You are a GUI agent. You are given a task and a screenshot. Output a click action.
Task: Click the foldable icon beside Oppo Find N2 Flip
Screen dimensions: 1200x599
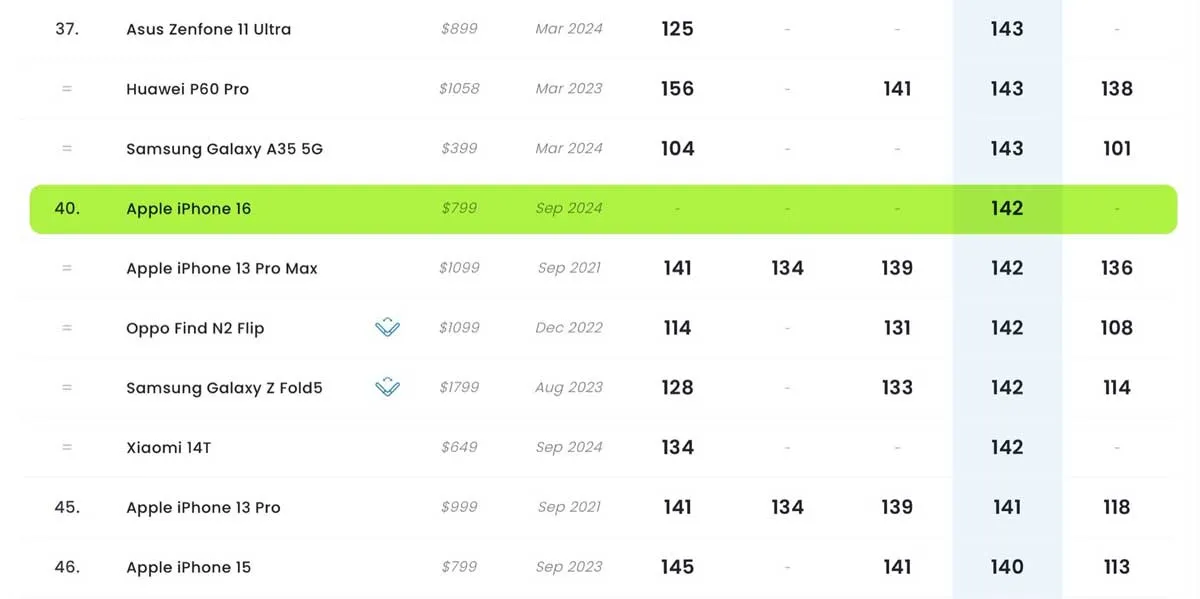point(387,328)
